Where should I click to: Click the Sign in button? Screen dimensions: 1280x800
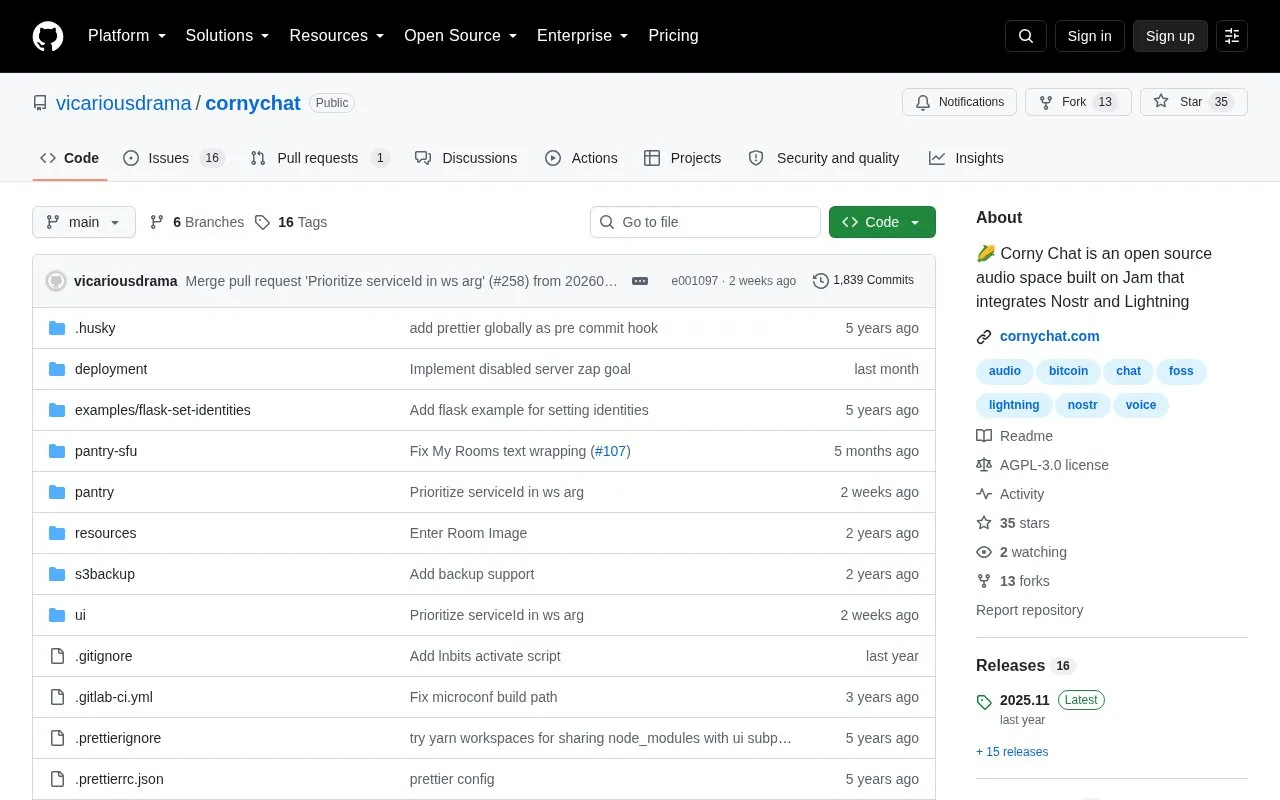point(1089,36)
